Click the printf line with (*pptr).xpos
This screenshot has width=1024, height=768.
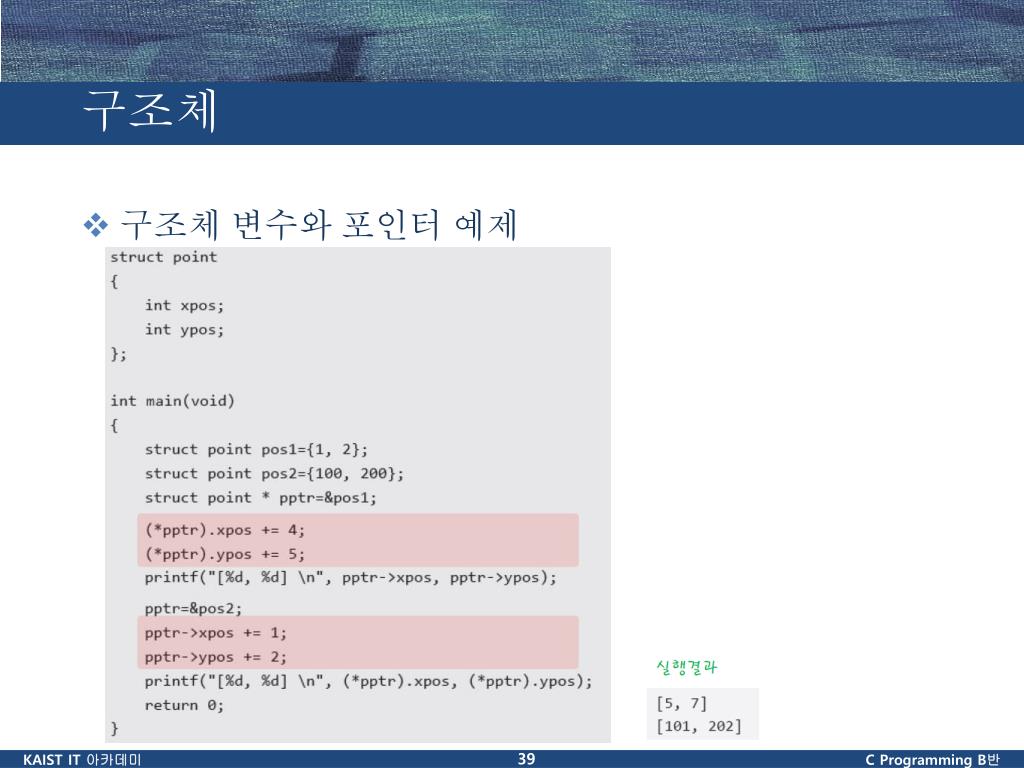click(368, 681)
